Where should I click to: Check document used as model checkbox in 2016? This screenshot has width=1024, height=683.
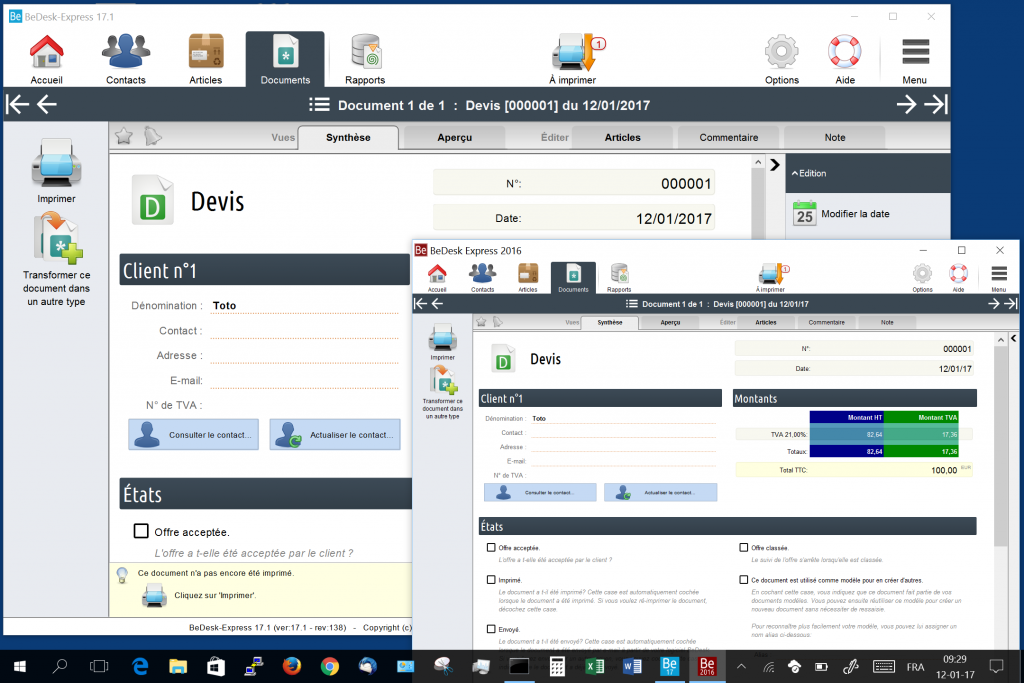click(743, 580)
